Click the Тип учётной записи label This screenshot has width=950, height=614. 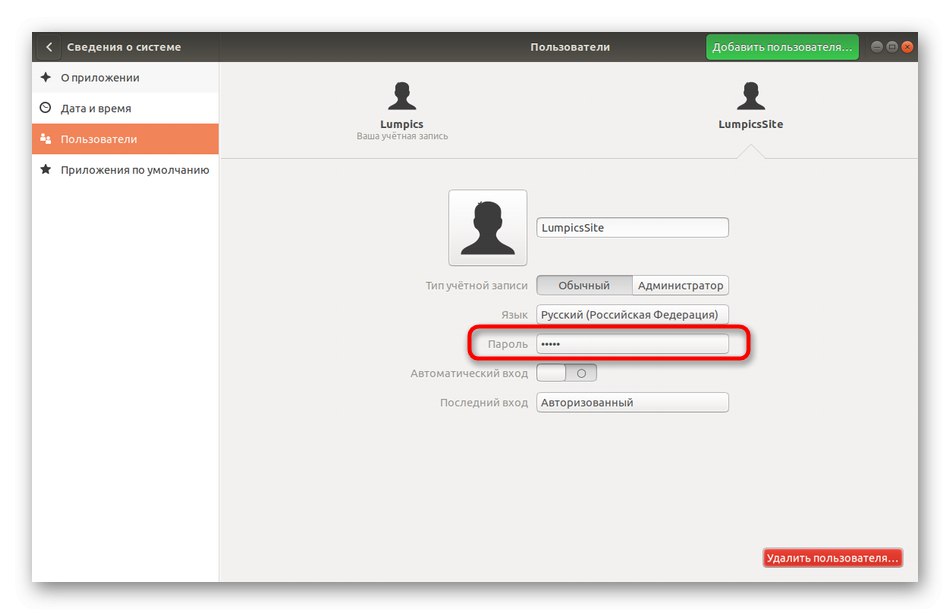[476, 285]
